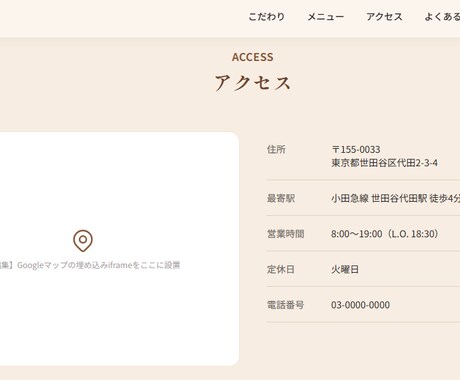The image size is (460, 380).
Task: Click the large アクセス heading
Action: pos(253,83)
